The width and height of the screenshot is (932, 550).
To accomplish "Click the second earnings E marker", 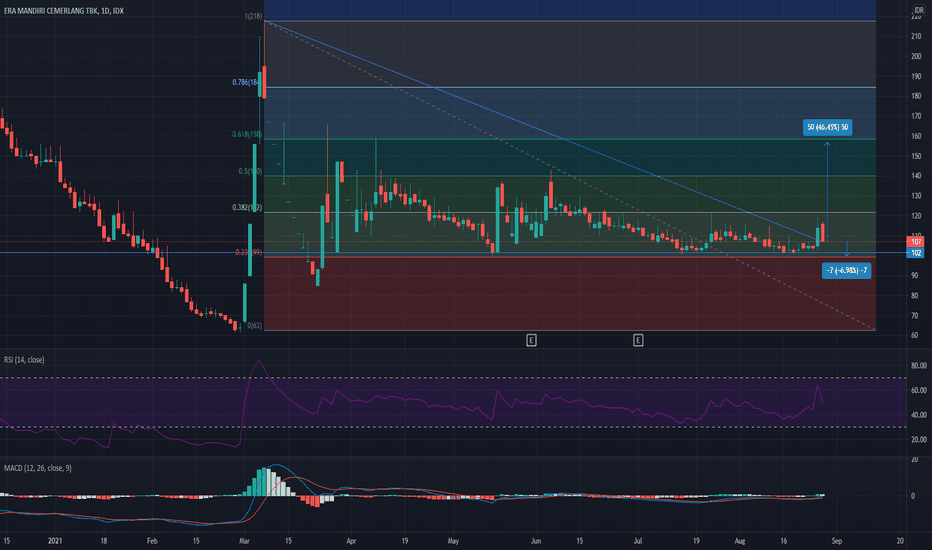I will click(x=638, y=340).
